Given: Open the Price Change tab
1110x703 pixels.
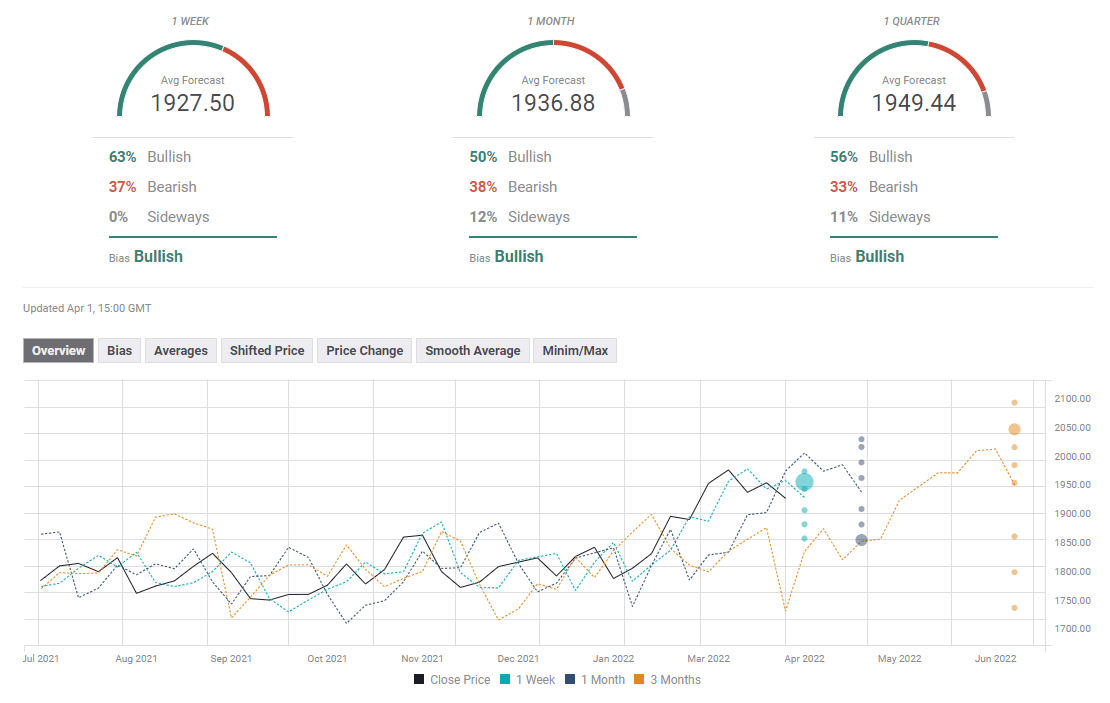Looking at the screenshot, I should pos(365,350).
